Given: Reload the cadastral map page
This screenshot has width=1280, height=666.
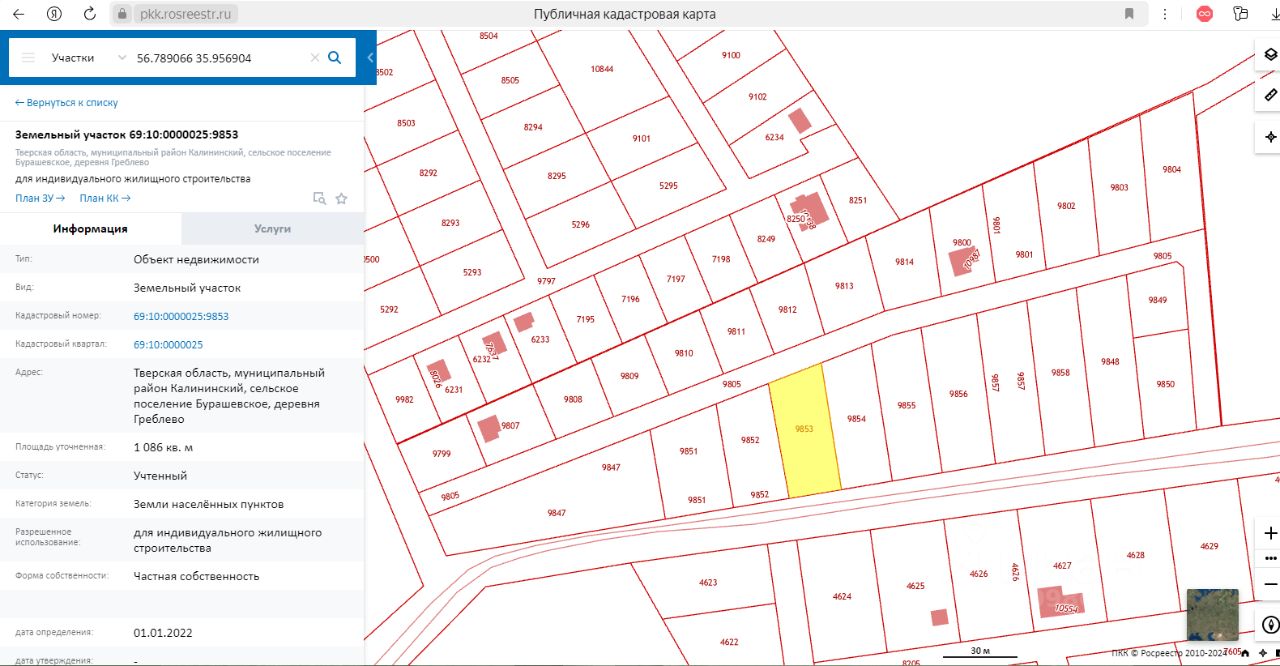Looking at the screenshot, I should [90, 14].
